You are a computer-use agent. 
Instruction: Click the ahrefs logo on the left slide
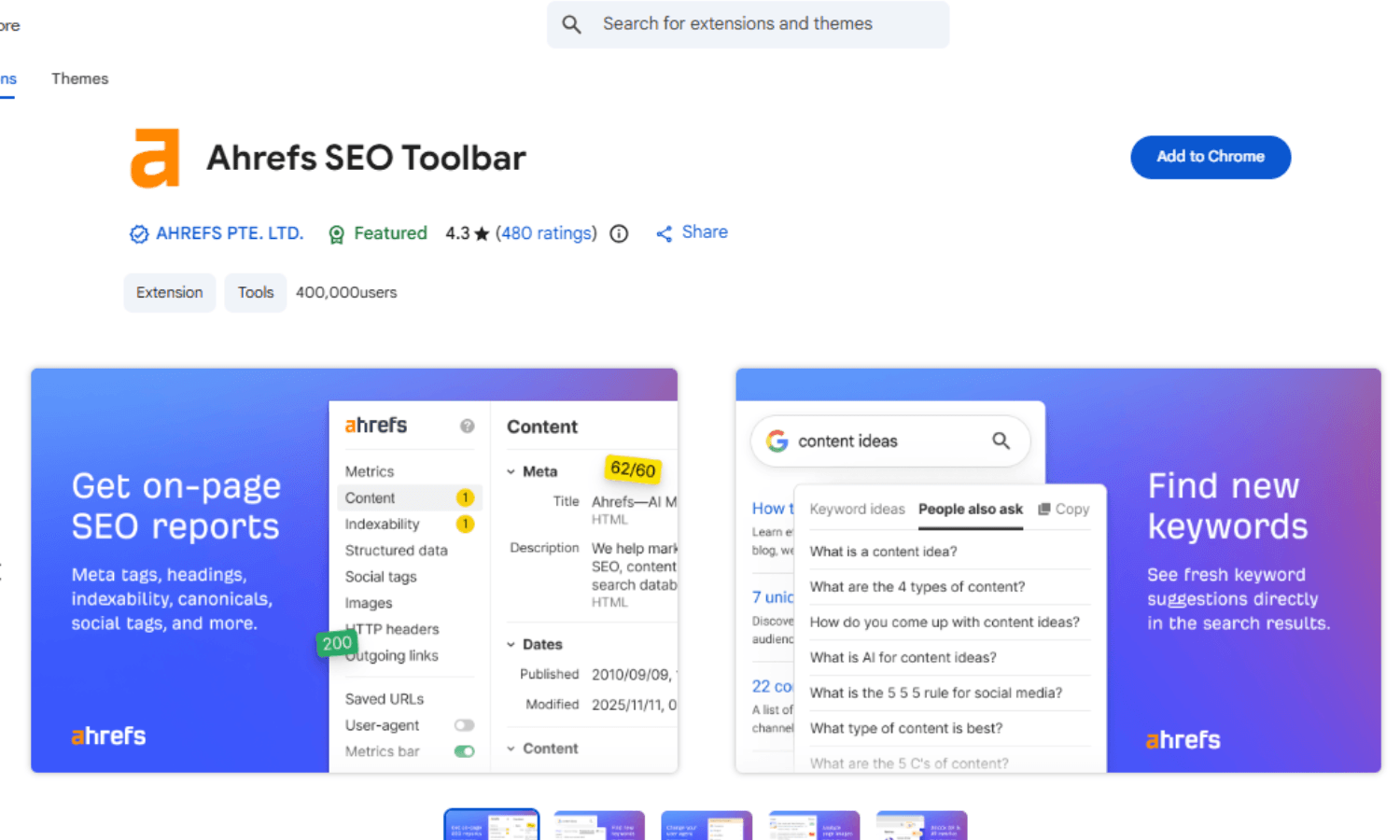tap(108, 735)
